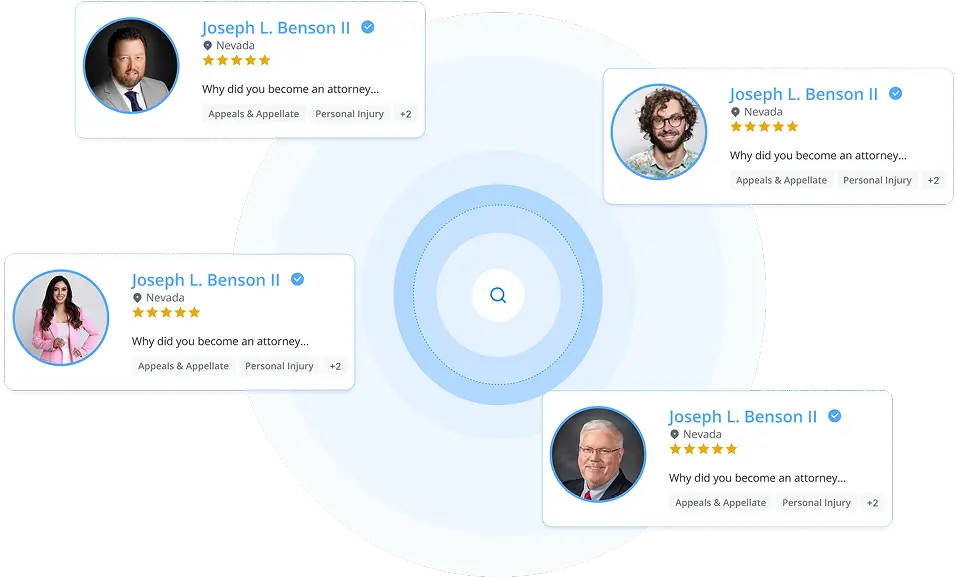
Task: Open Joseph L. Benson II name link beside the white-haired man
Action: coord(742,417)
